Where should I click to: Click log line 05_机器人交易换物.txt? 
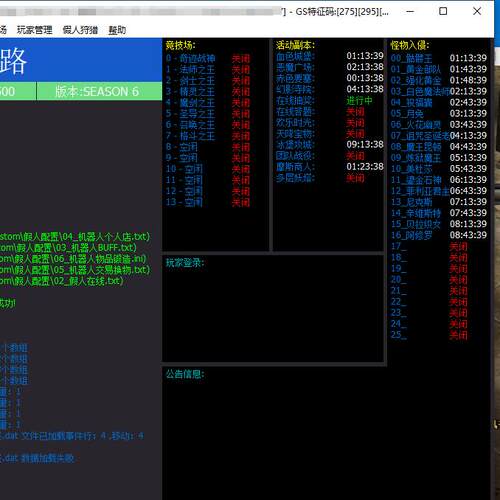coord(75,270)
